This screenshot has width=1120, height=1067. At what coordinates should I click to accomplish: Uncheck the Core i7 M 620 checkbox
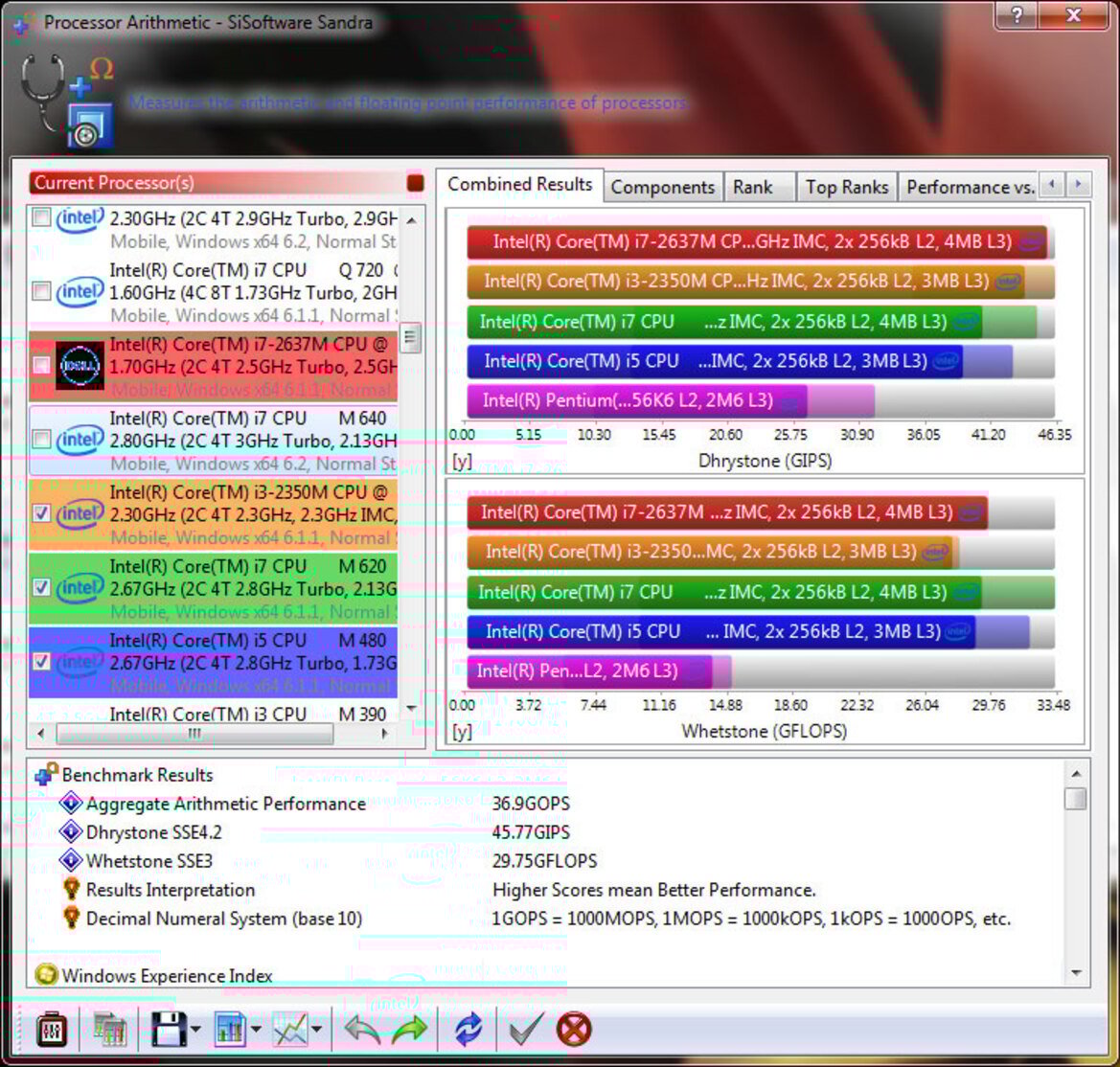coord(41,588)
